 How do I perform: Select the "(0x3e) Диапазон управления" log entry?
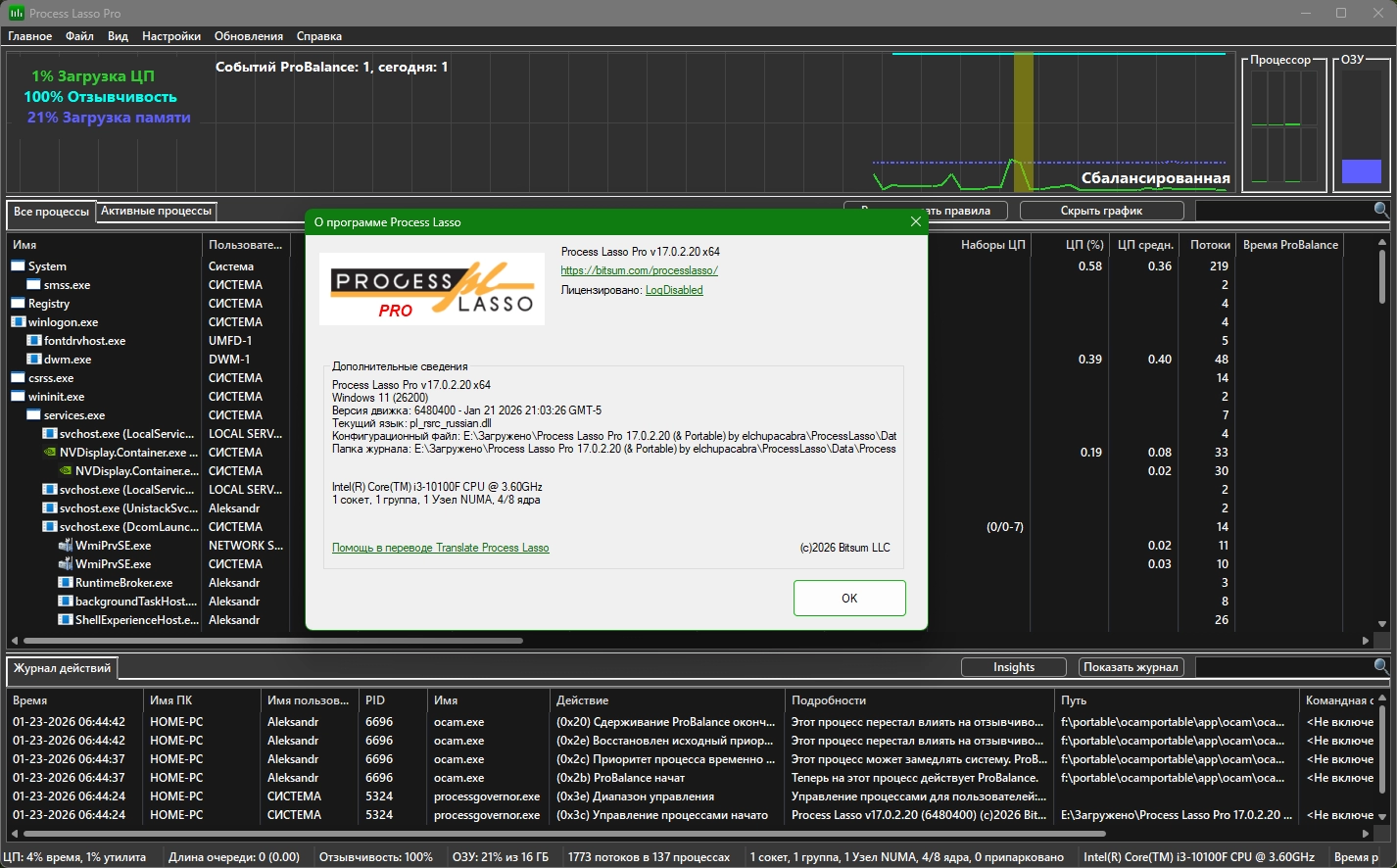click(691, 796)
